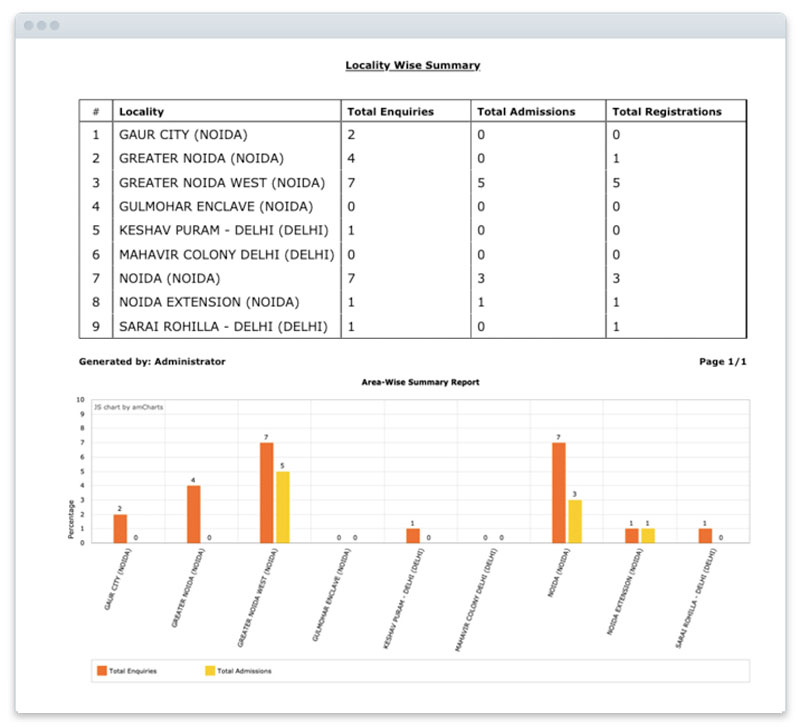Click the orange enquiries bar for GAUR CITY

[x=120, y=529]
